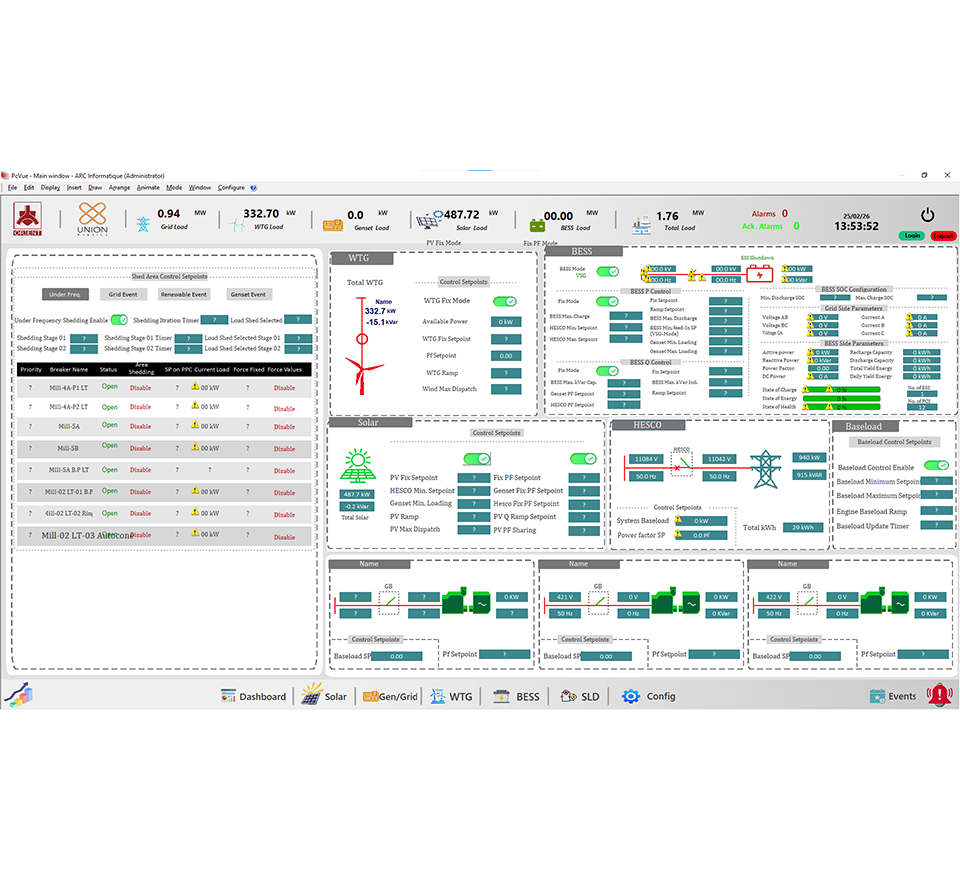The image size is (960, 890).
Task: Click the power shutdown icon in header
Action: 927,214
